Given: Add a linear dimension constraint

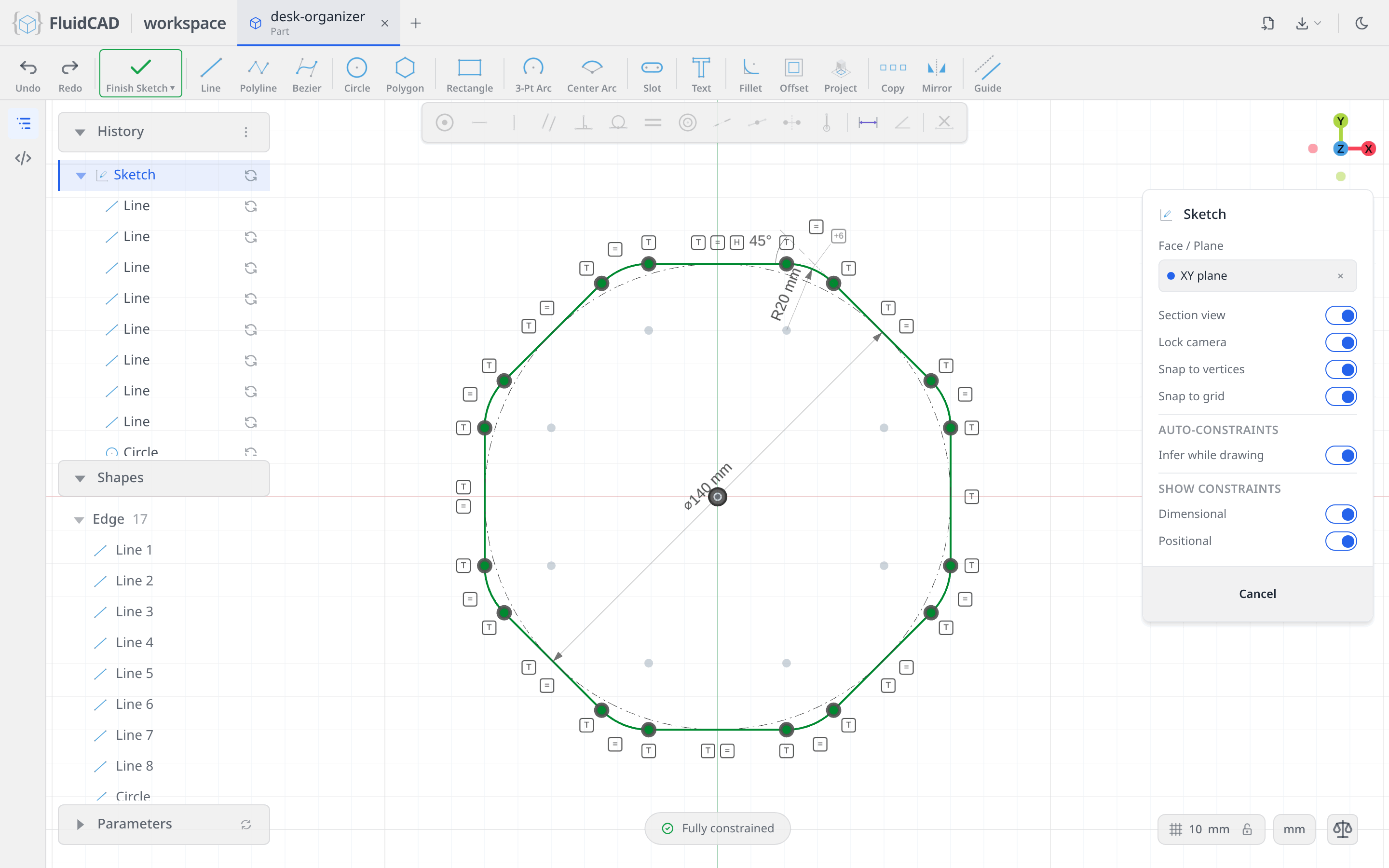Looking at the screenshot, I should point(867,122).
